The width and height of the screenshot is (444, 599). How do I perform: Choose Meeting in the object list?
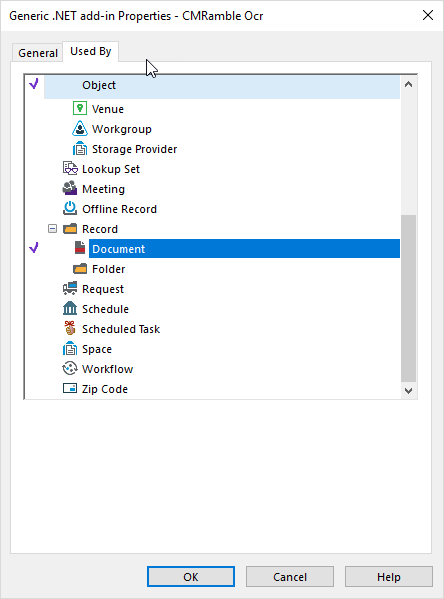(103, 189)
